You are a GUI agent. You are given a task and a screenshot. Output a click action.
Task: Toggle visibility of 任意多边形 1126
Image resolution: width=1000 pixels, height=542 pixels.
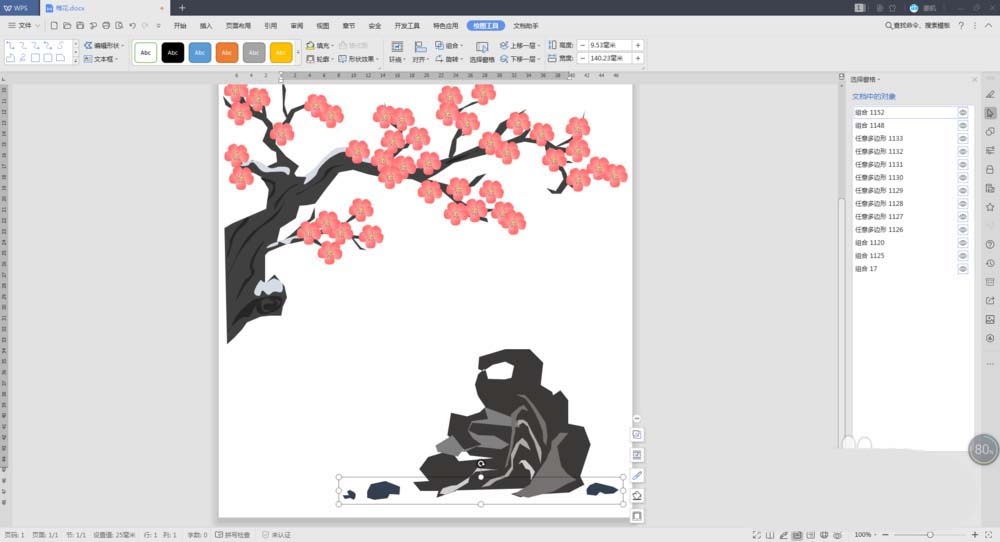963,230
